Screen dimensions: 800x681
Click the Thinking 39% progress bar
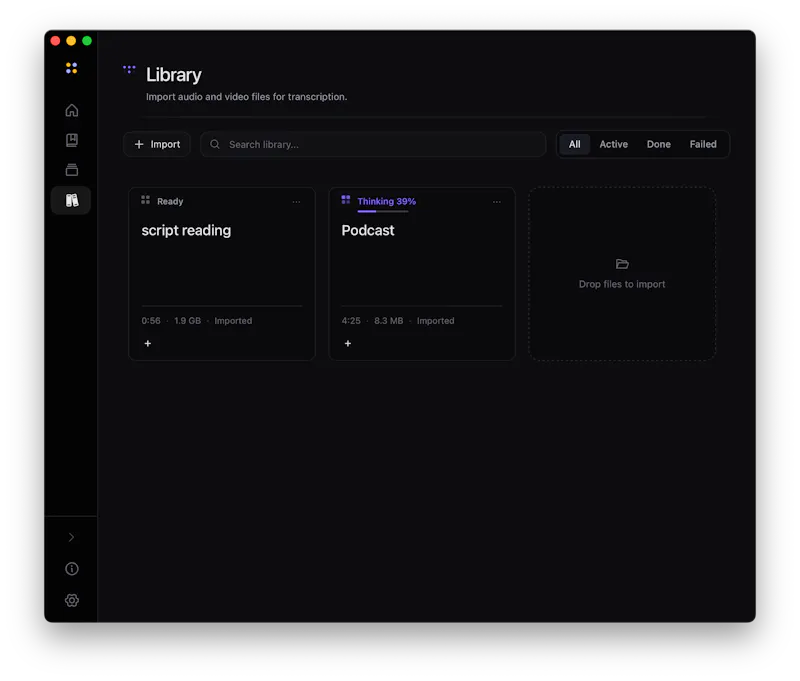click(383, 211)
